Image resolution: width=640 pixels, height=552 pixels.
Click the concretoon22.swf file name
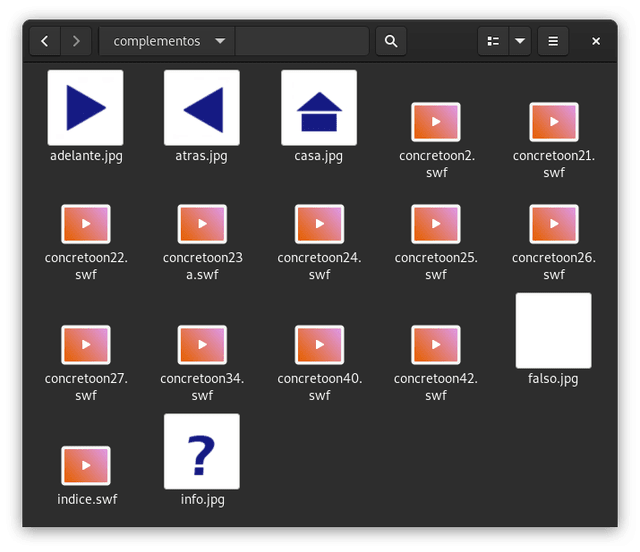86,266
